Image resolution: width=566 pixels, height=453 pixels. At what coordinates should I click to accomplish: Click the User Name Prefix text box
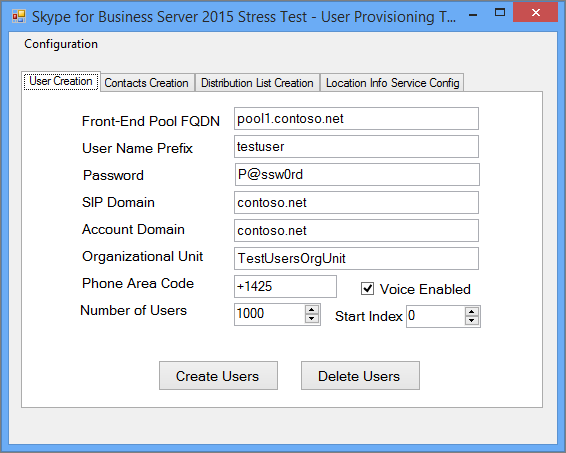(356, 147)
